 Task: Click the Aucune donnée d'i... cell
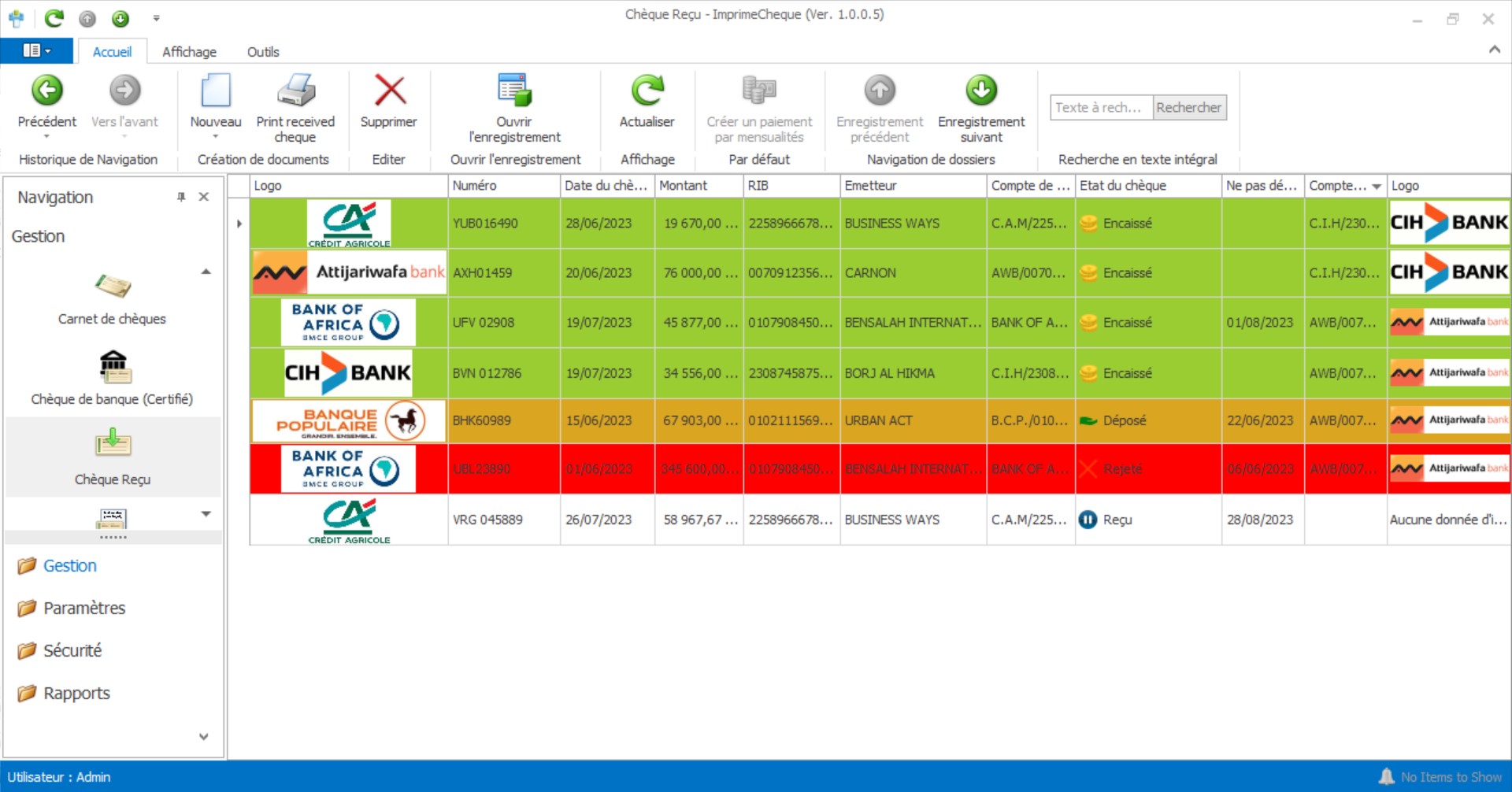[x=1448, y=520]
